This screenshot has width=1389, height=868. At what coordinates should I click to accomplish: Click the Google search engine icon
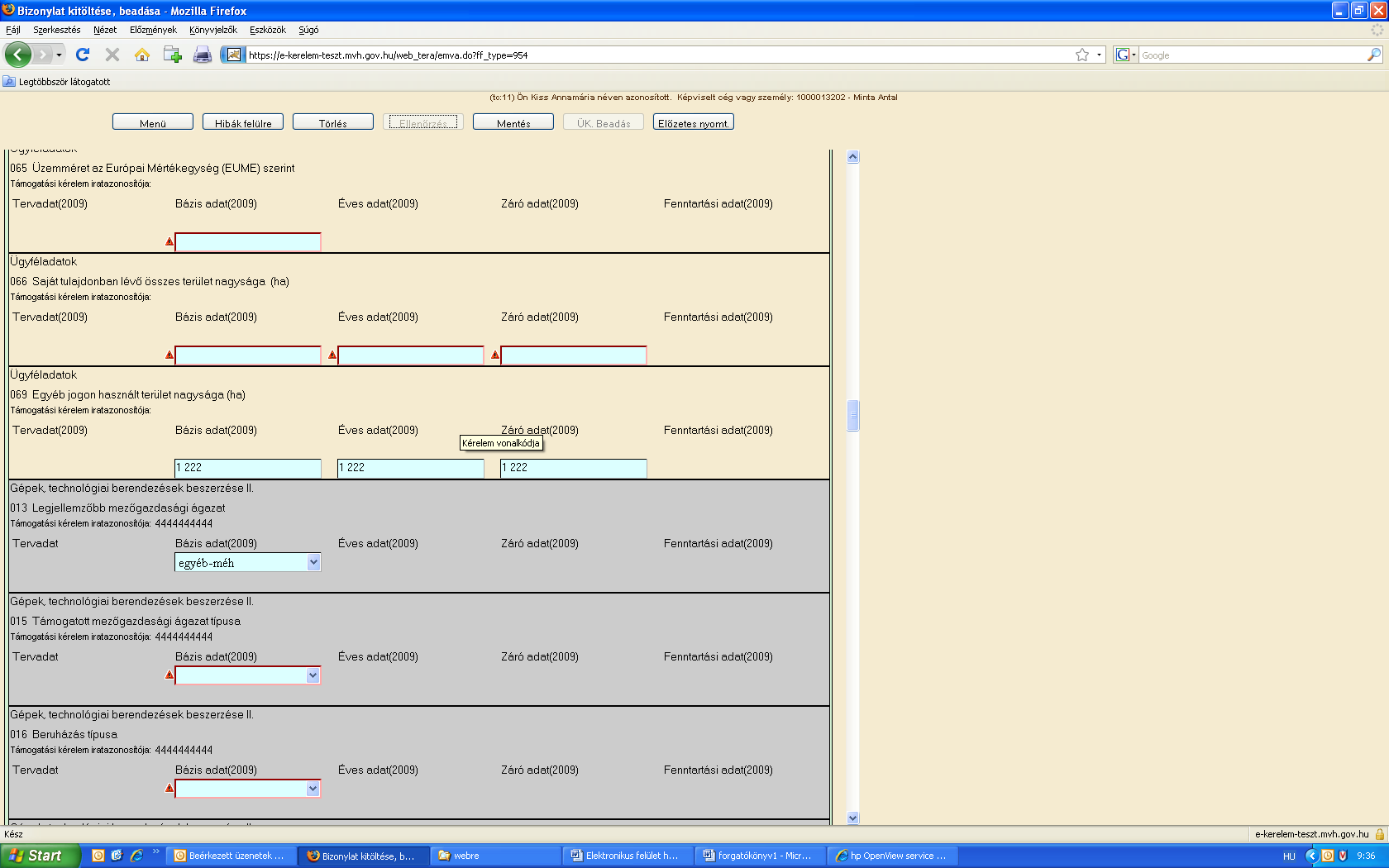tap(1123, 55)
